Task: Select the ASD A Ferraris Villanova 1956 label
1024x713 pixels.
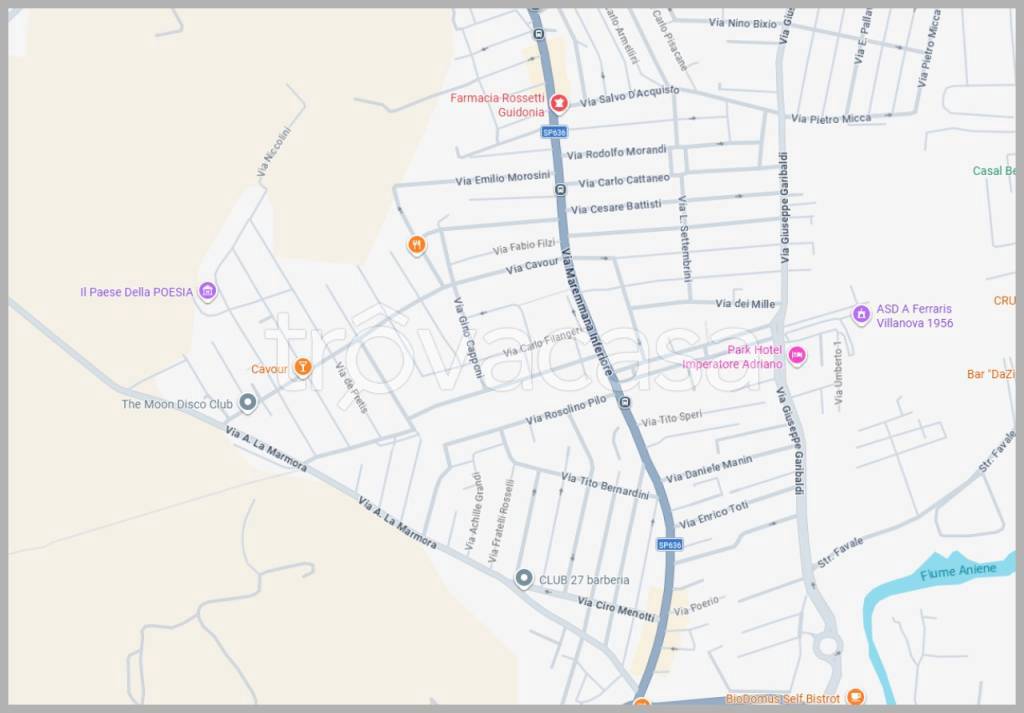Action: point(914,316)
